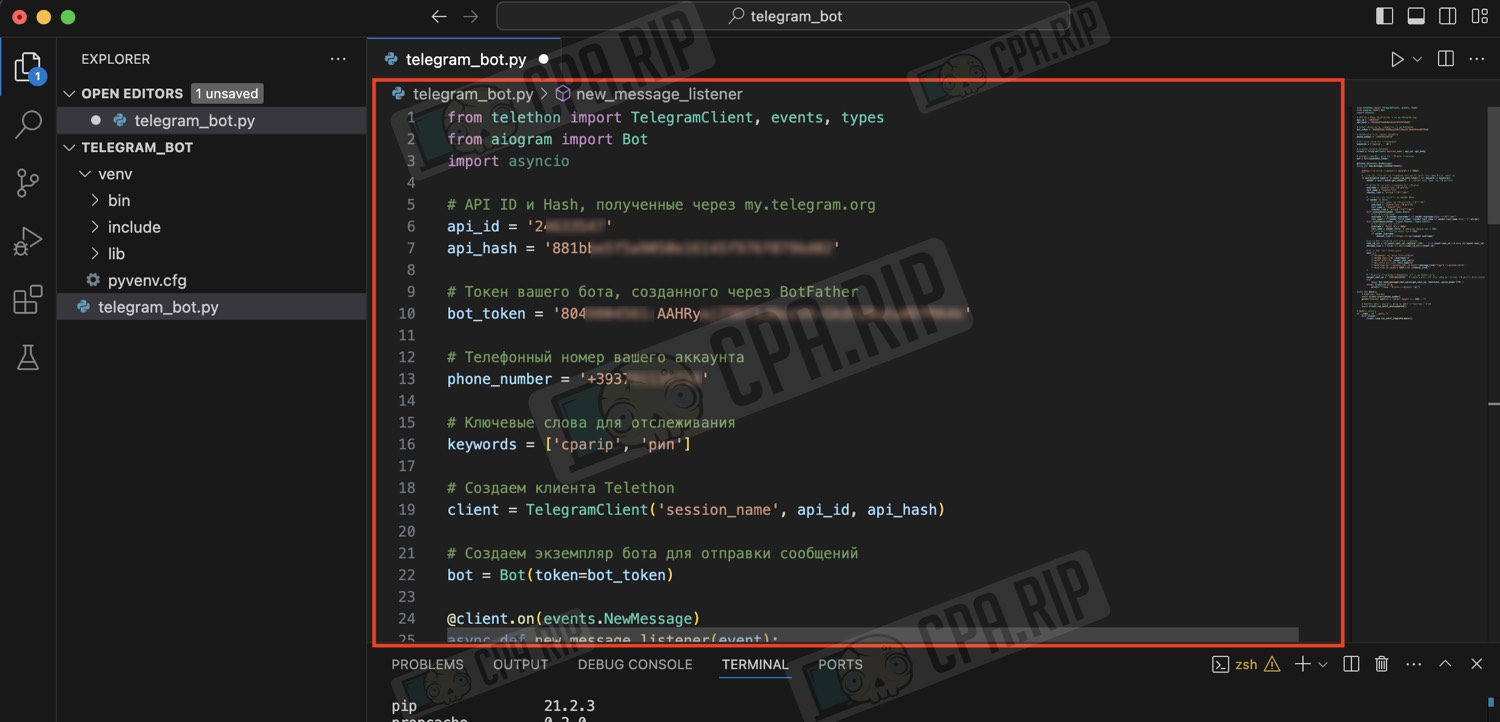1500x722 pixels.
Task: Maximize the panel with up chevron
Action: (1445, 664)
